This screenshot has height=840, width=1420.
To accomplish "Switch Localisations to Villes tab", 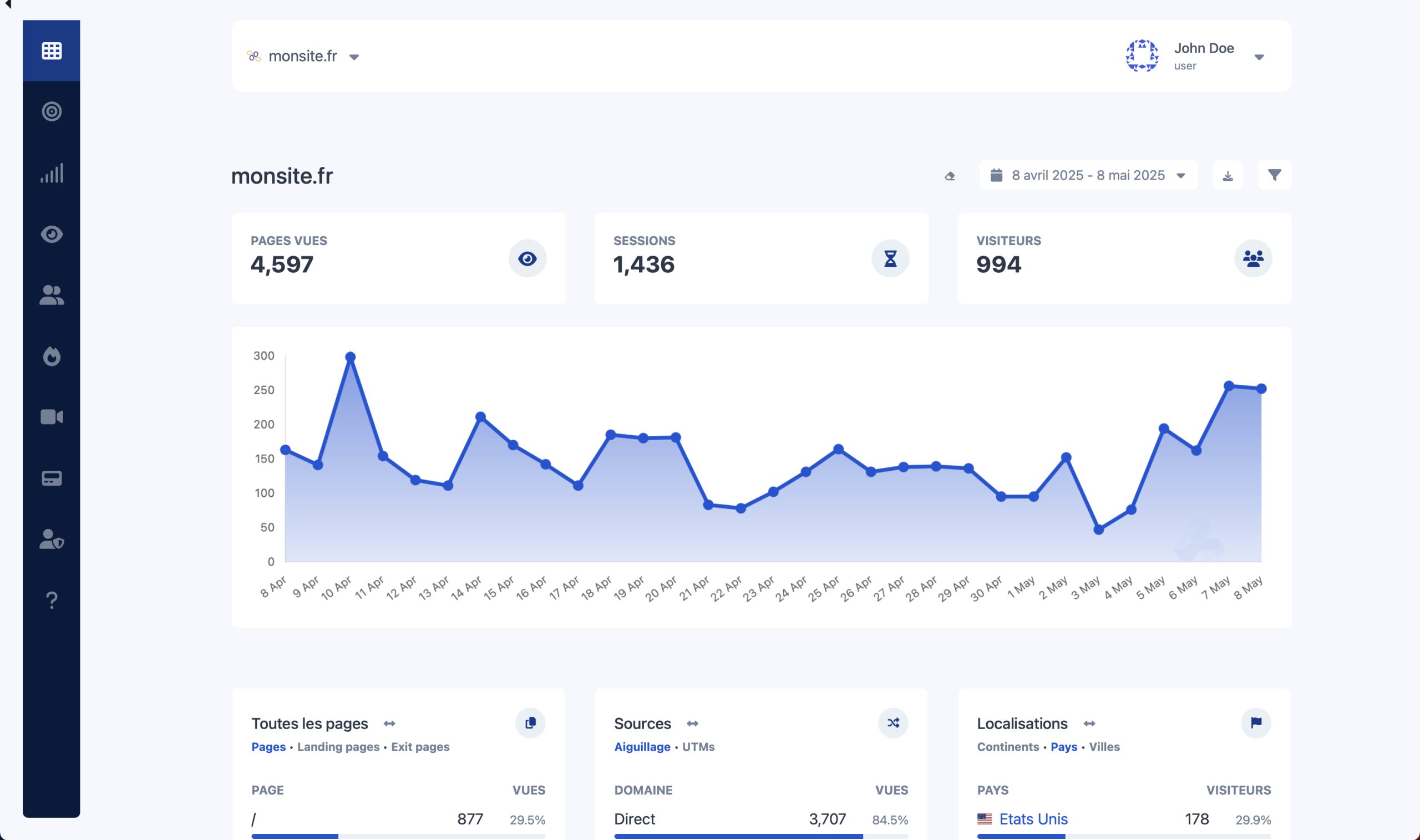I will click(x=1104, y=747).
